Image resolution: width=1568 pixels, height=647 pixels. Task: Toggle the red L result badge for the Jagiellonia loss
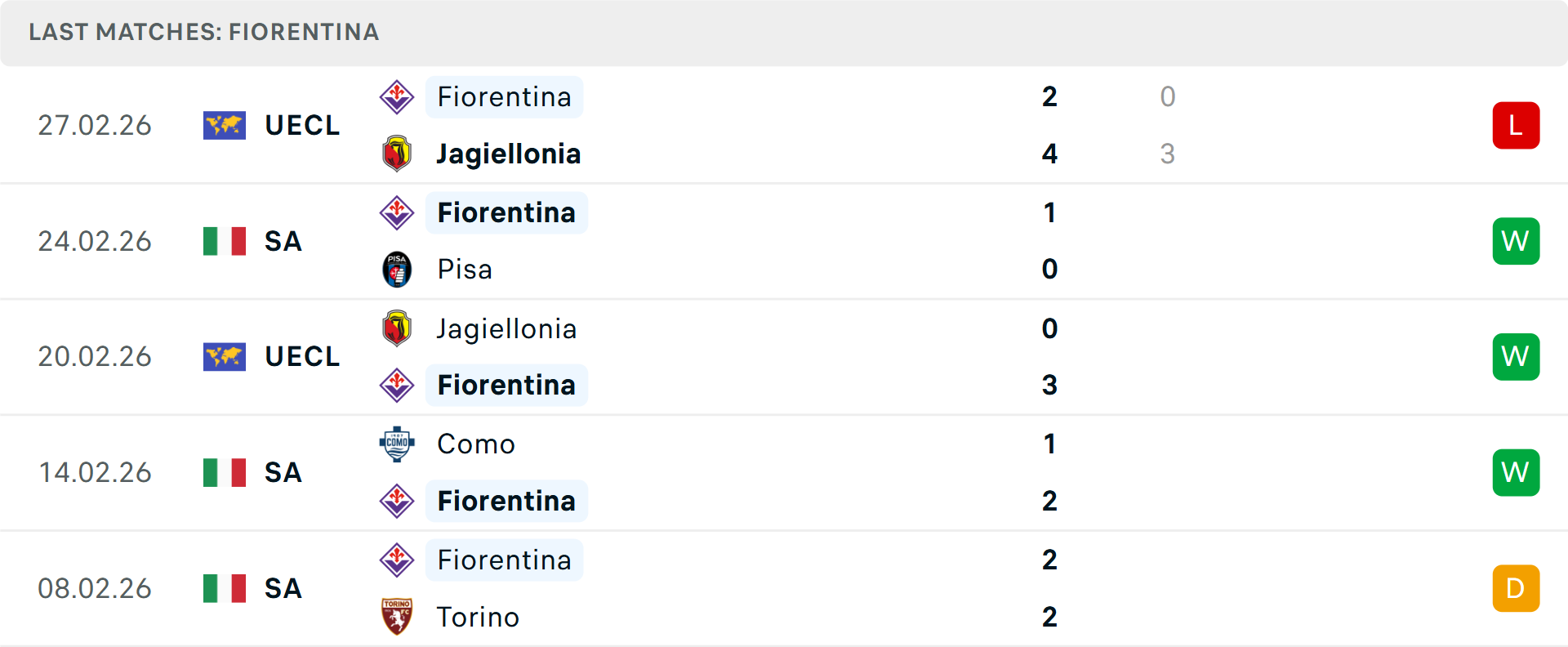[1517, 125]
